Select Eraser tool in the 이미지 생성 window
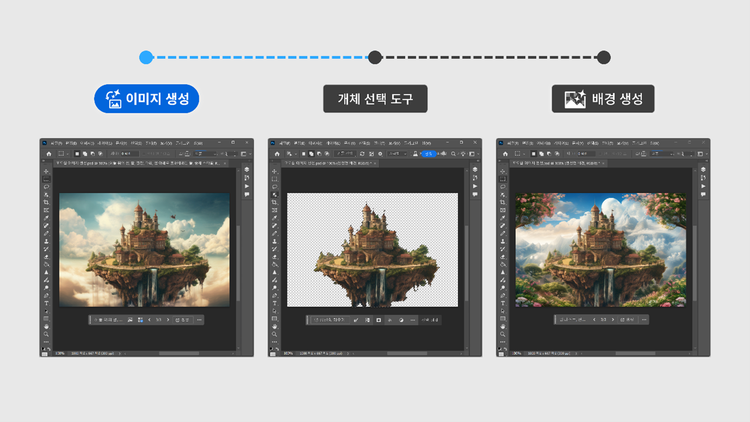Screen dimensions: 750x422 point(46,257)
